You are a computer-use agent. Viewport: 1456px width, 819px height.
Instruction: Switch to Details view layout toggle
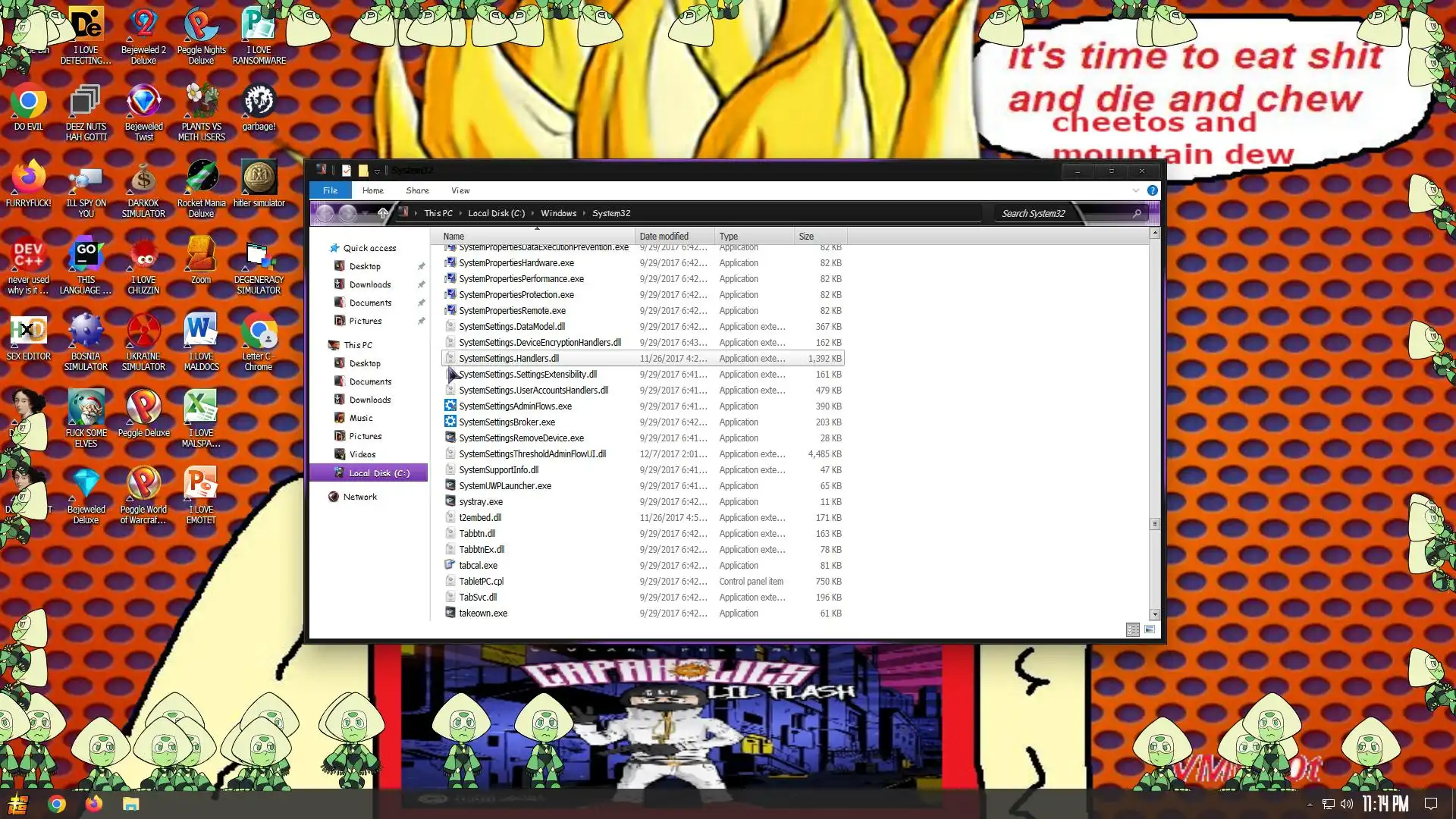click(1132, 629)
